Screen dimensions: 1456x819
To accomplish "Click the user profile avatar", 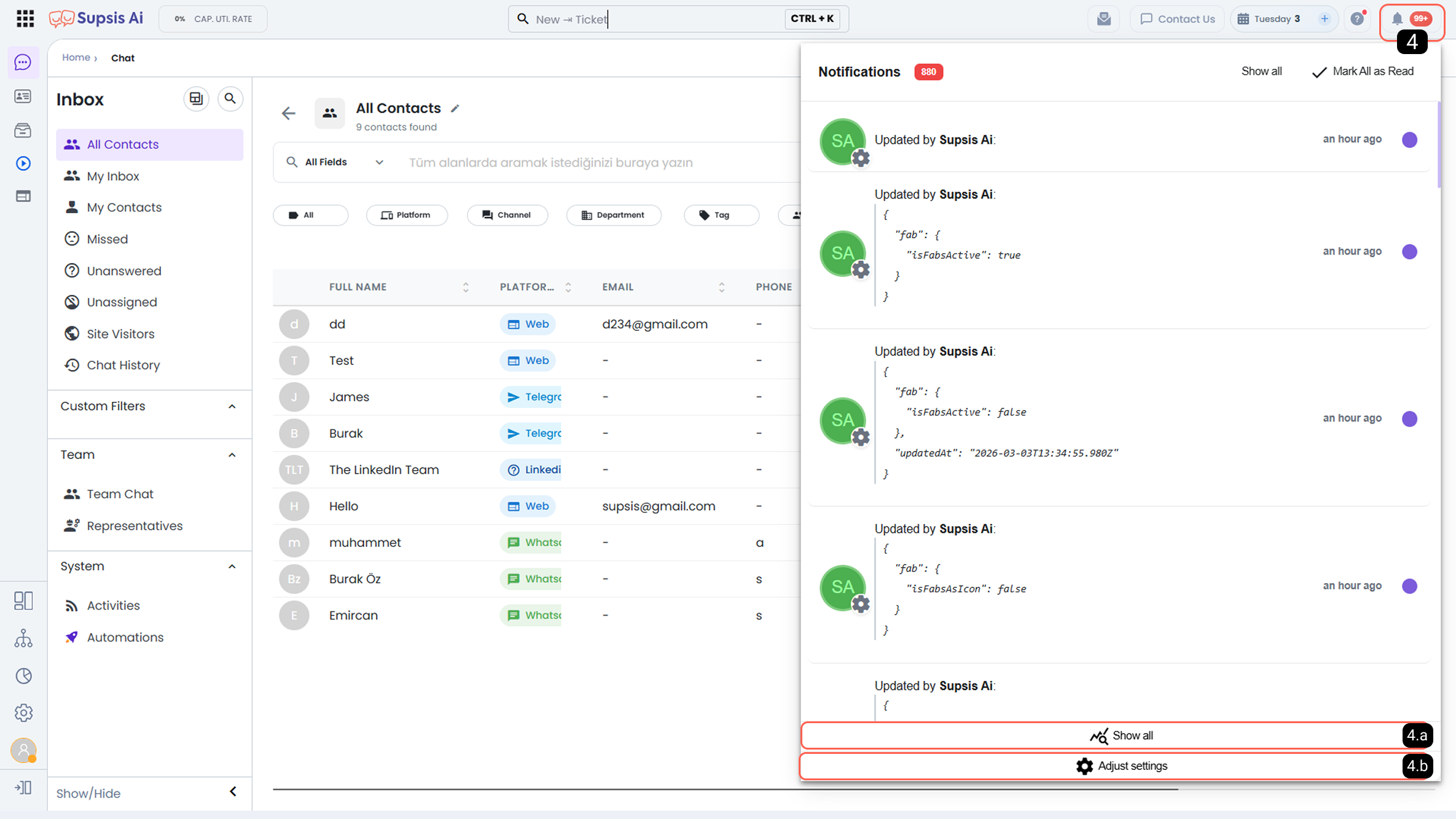I will [x=23, y=750].
